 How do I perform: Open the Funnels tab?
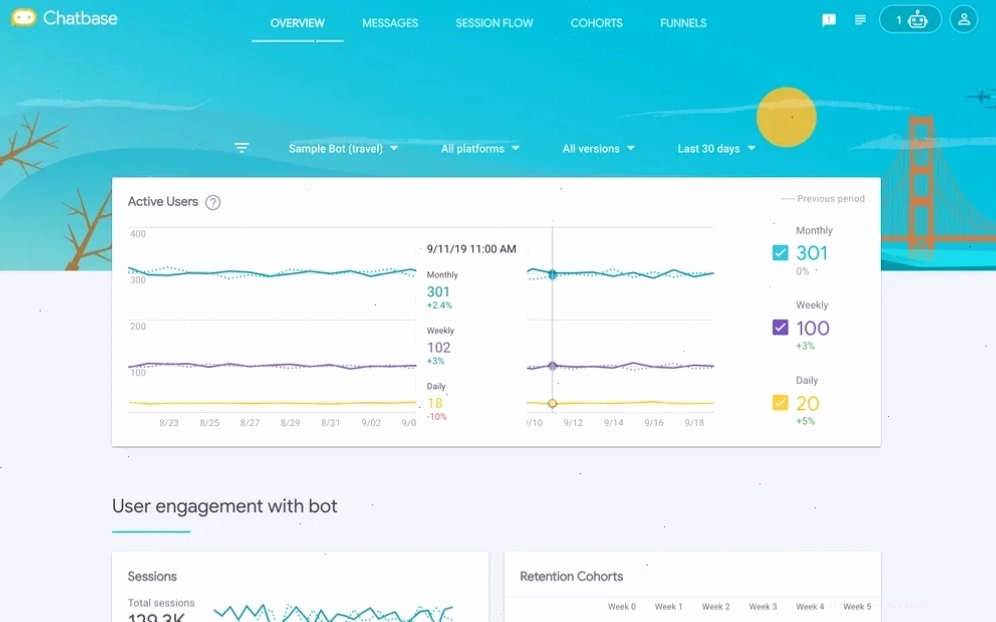(683, 23)
